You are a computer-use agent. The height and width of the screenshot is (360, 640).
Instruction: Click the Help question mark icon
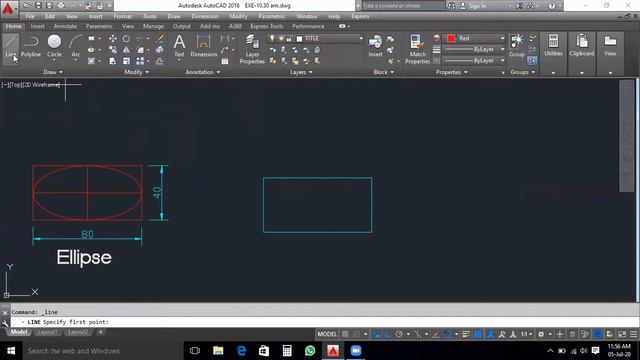[551, 6]
